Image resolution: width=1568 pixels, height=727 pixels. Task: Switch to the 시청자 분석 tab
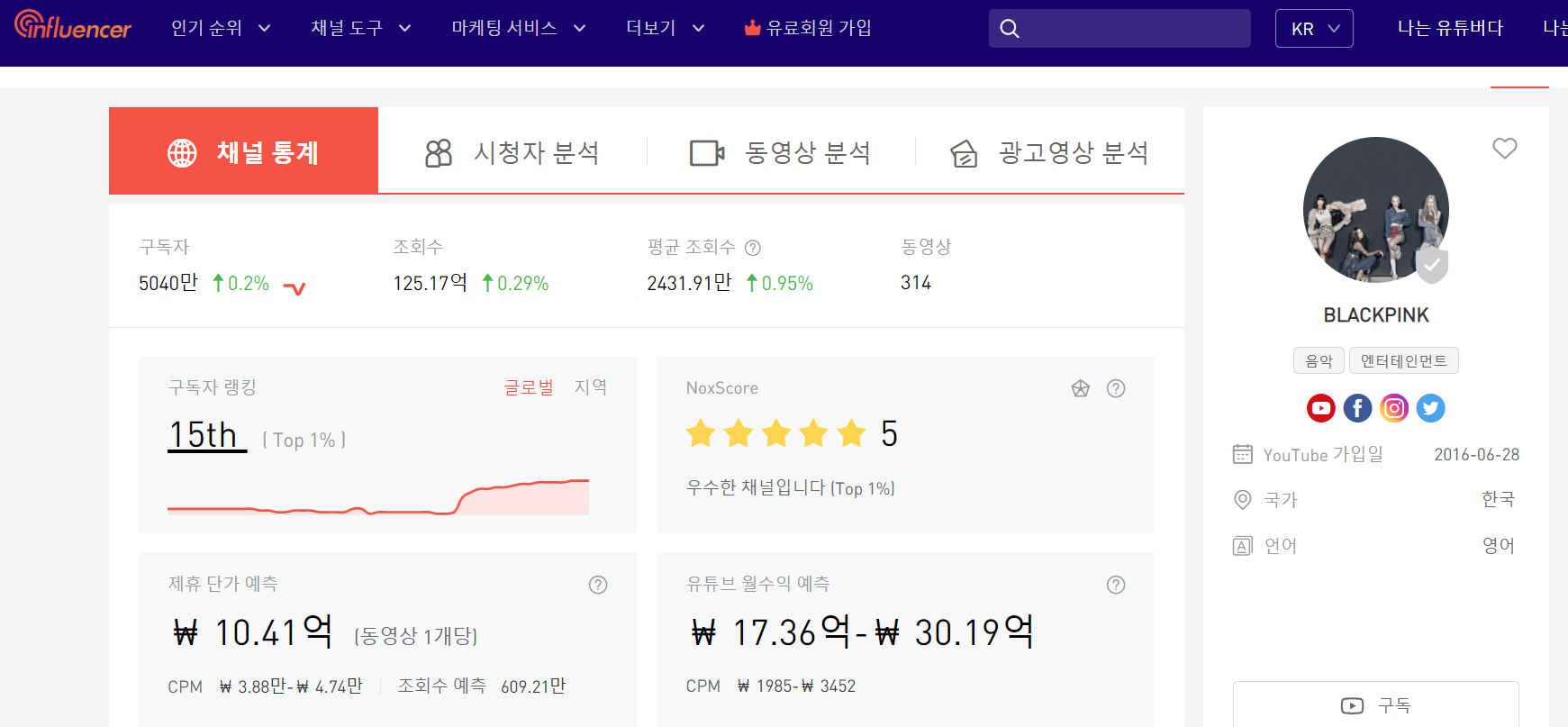pyautogui.click(x=512, y=152)
